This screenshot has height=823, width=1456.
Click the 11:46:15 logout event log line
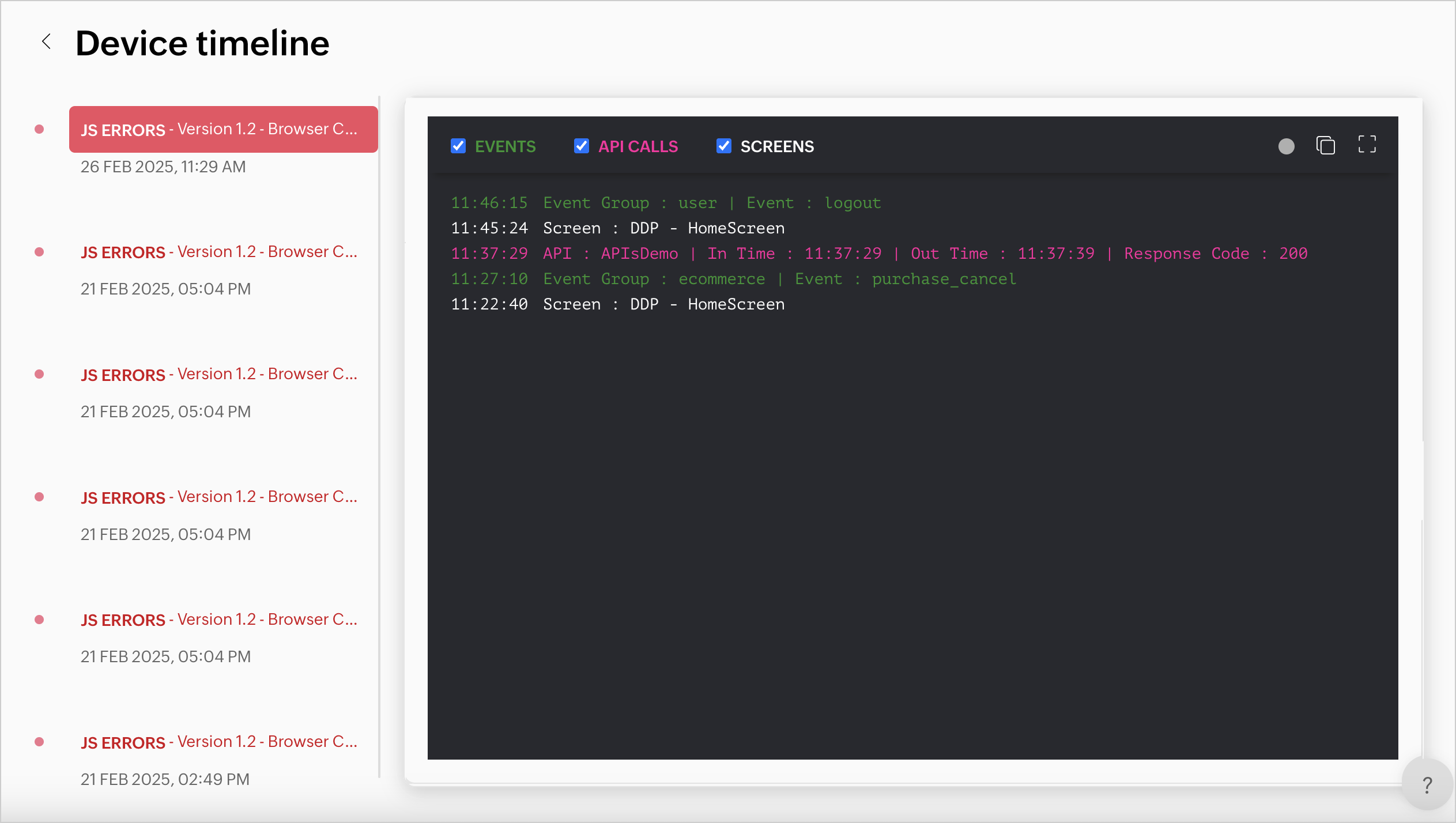click(665, 203)
